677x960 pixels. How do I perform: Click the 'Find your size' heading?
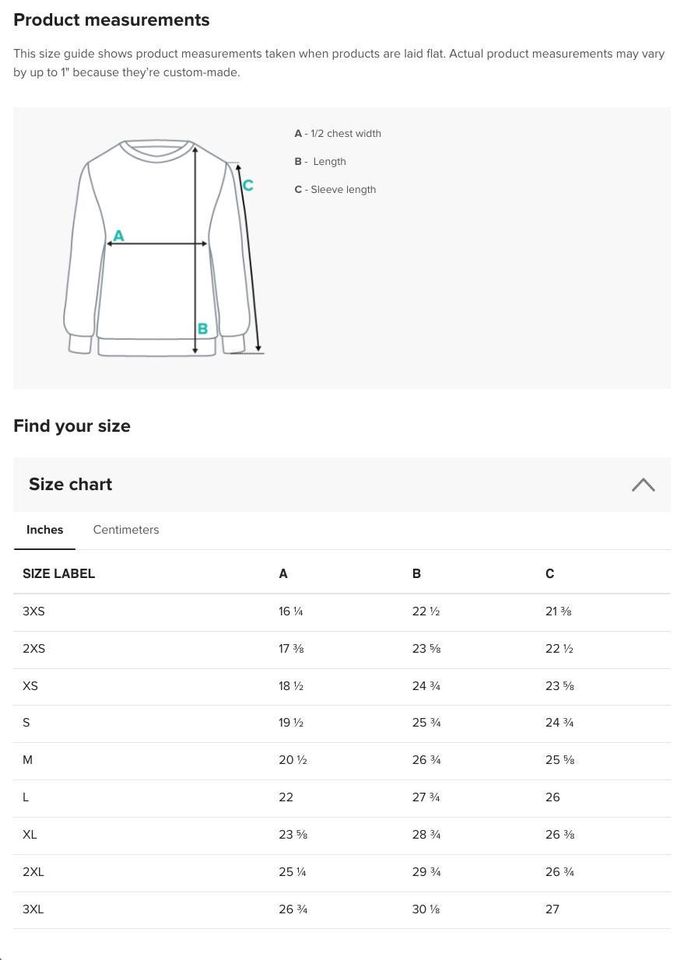tap(72, 426)
